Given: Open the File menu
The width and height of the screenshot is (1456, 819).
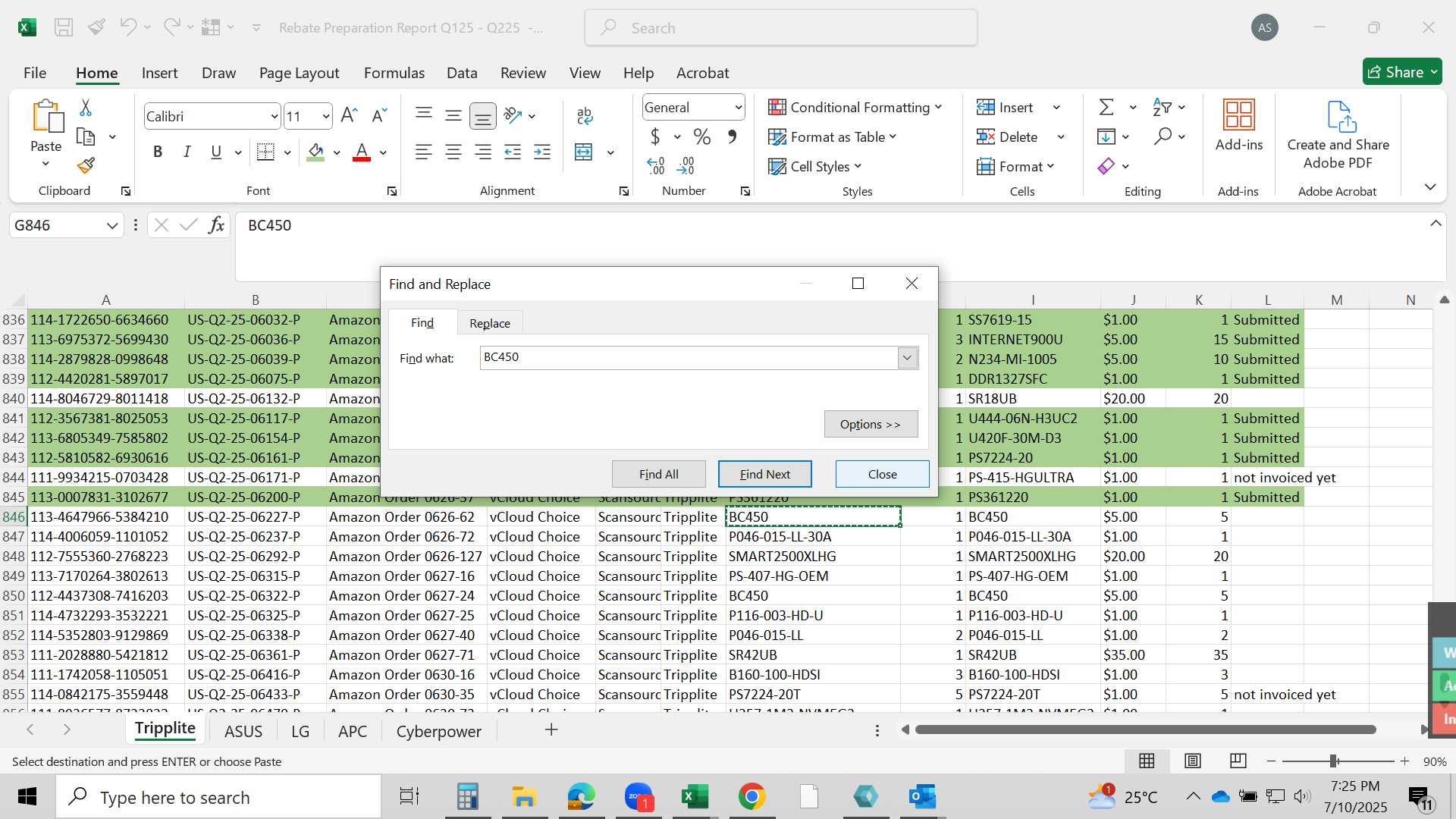Looking at the screenshot, I should tap(35, 73).
